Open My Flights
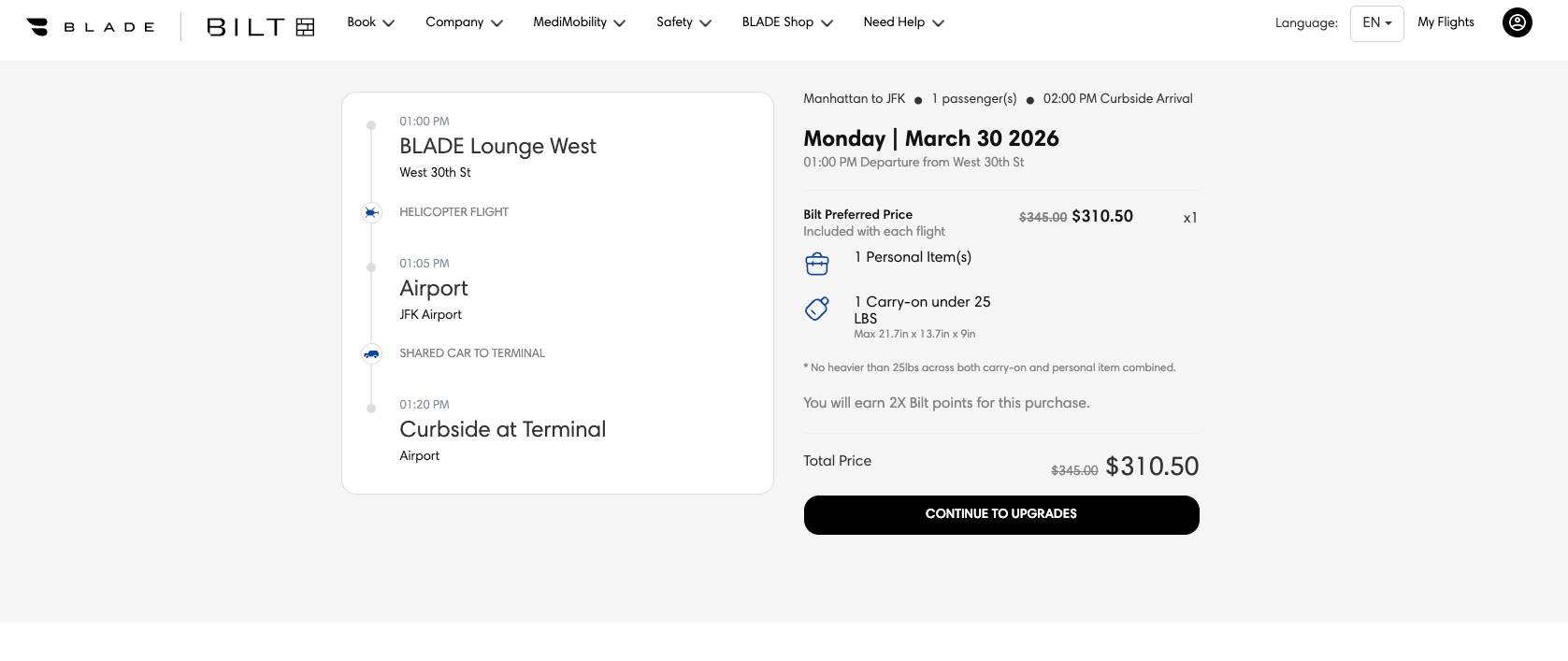The image size is (1568, 661). [x=1446, y=22]
